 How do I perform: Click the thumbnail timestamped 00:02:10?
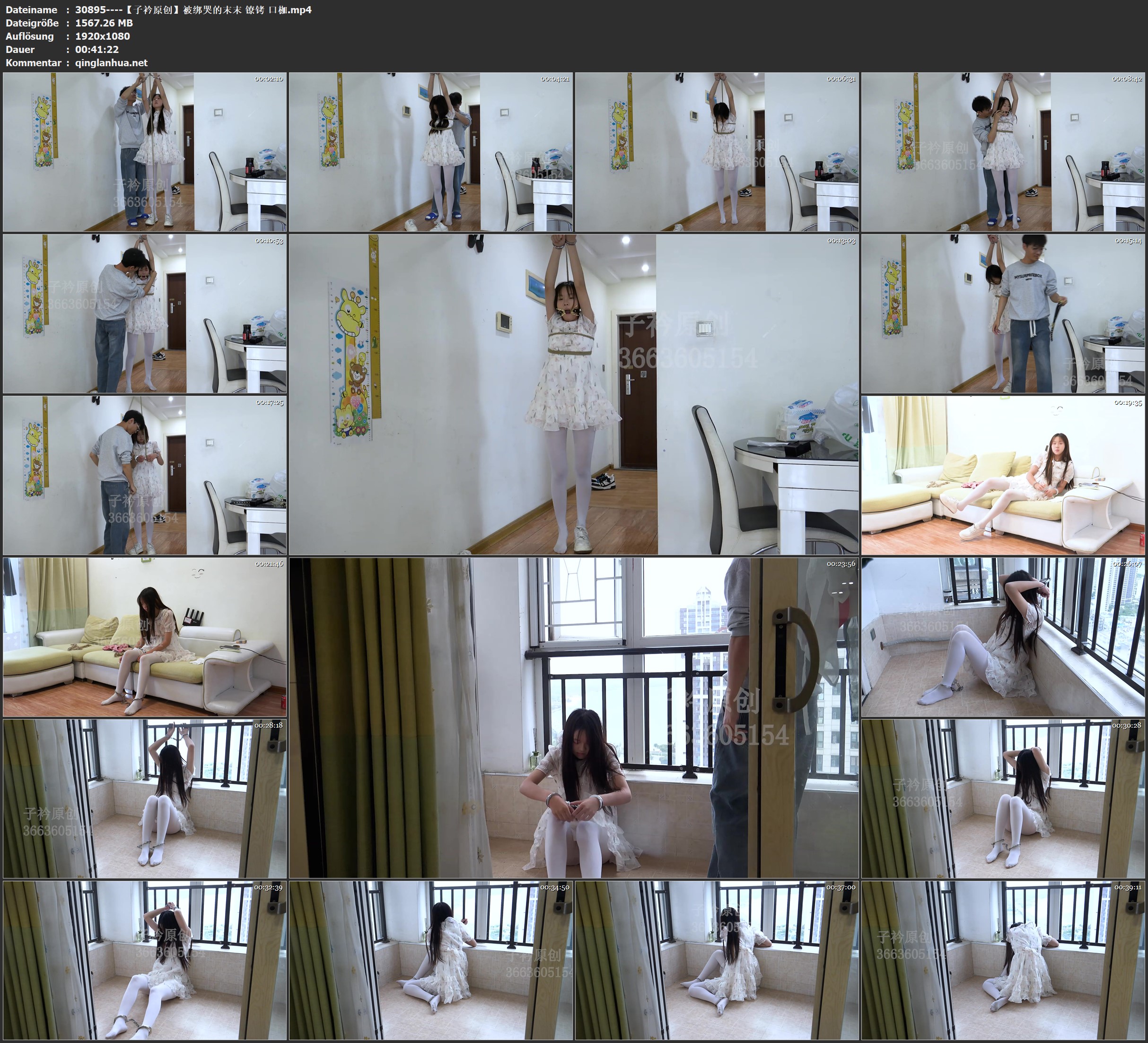[x=145, y=151]
